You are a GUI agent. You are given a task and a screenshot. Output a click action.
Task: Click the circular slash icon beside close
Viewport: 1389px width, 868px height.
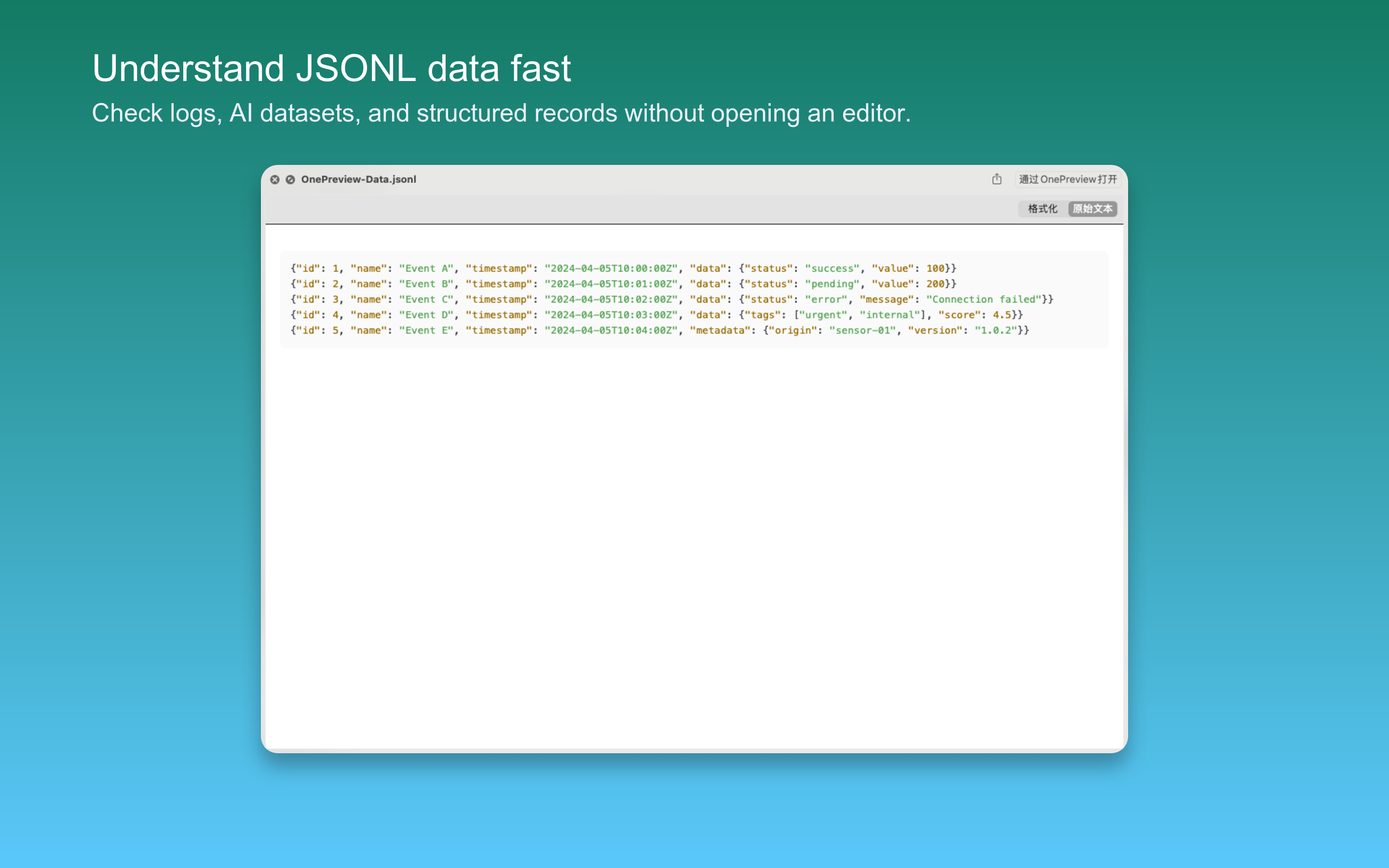290,180
